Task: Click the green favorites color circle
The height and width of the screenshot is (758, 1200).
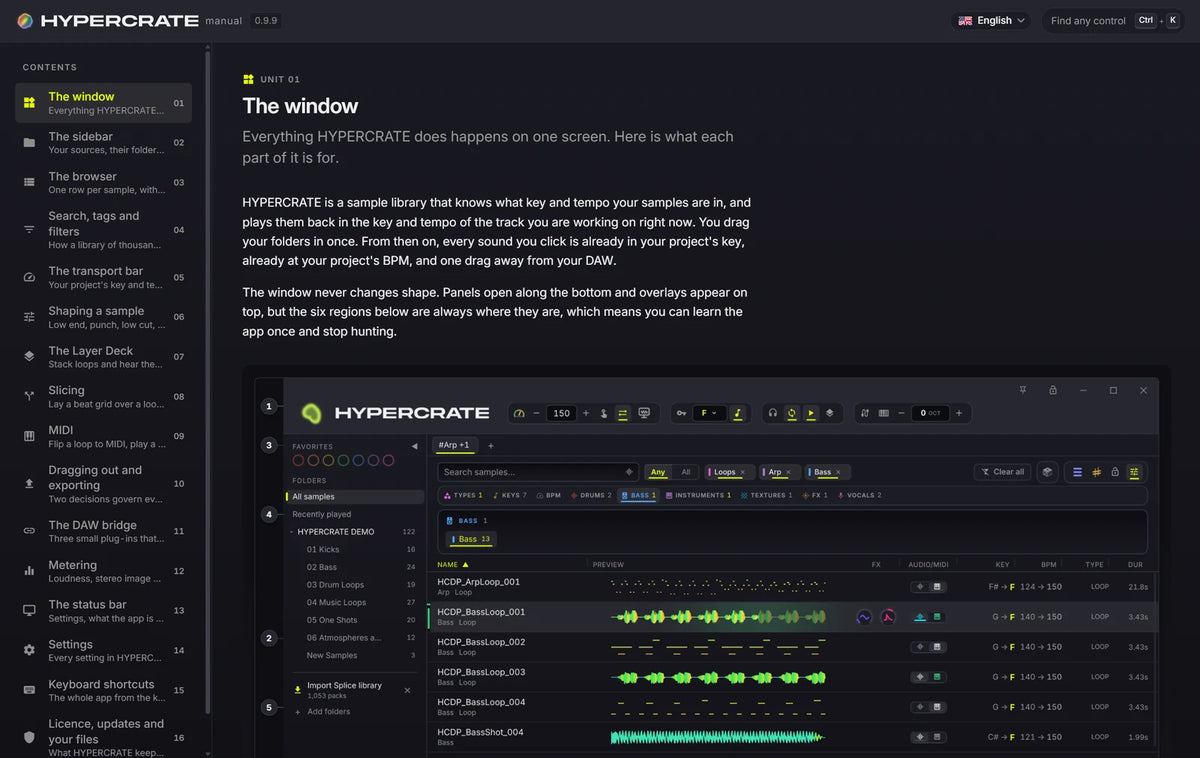Action: pos(343,461)
